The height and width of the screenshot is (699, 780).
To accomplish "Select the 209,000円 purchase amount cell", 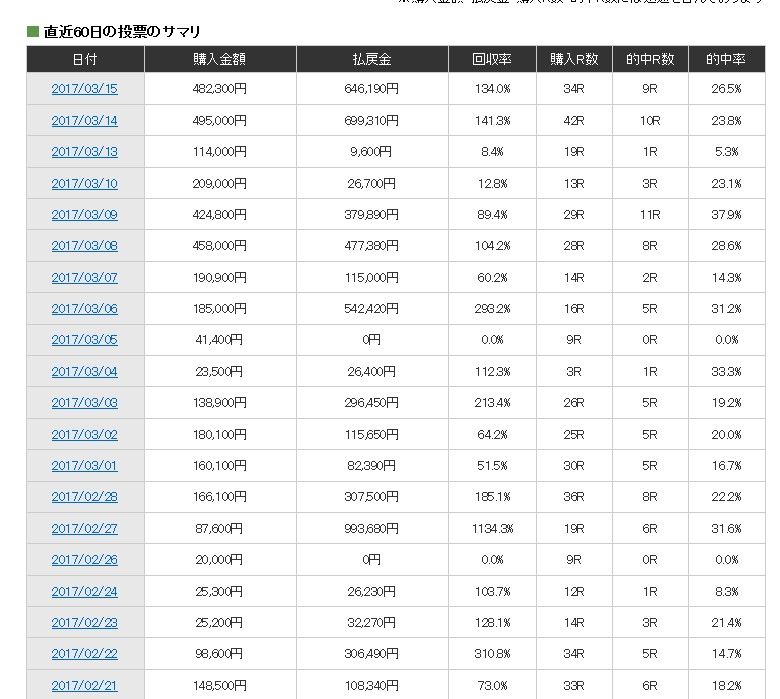I will (220, 184).
